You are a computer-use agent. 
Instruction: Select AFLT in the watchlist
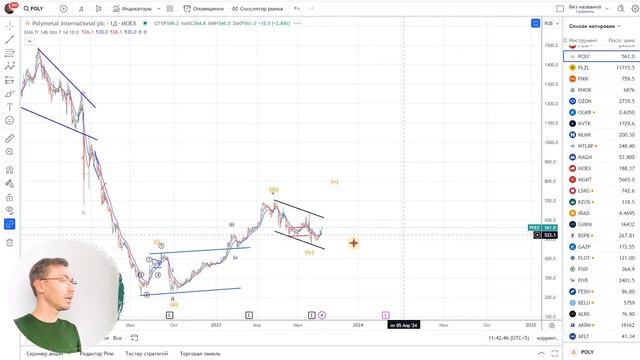(602, 336)
